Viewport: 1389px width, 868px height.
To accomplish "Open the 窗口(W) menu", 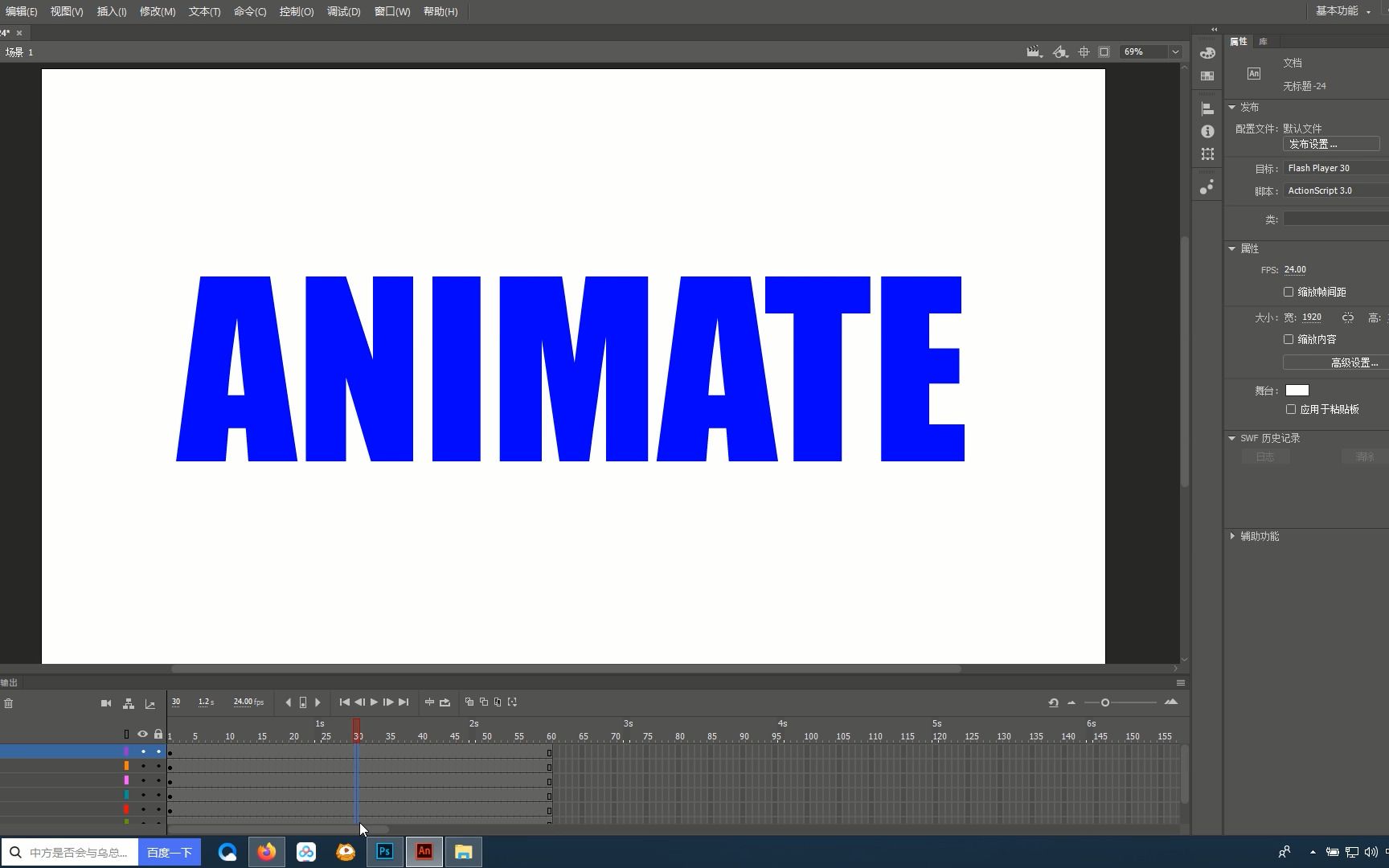I will [392, 11].
